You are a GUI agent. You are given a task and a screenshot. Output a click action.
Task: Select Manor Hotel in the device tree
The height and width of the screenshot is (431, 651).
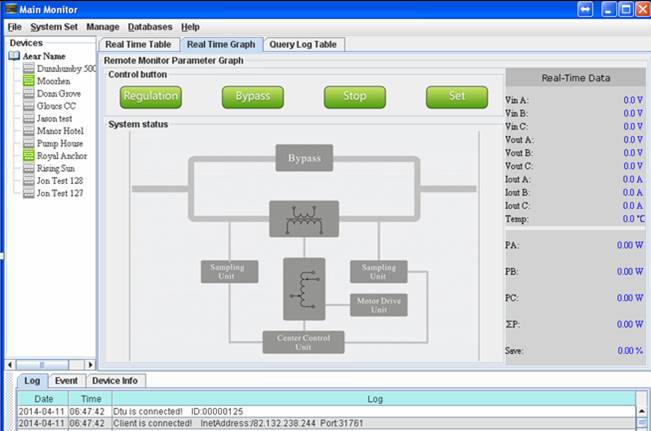60,131
